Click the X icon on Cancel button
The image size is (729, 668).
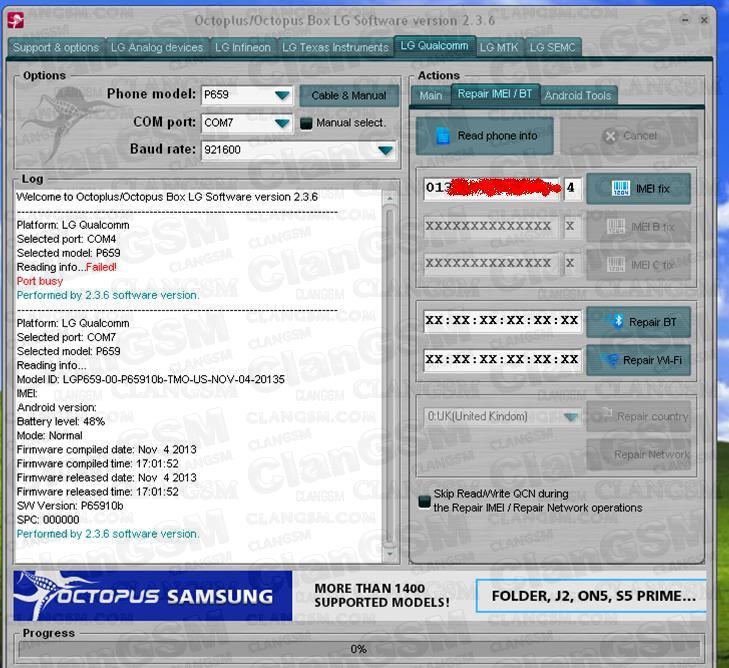[610, 136]
